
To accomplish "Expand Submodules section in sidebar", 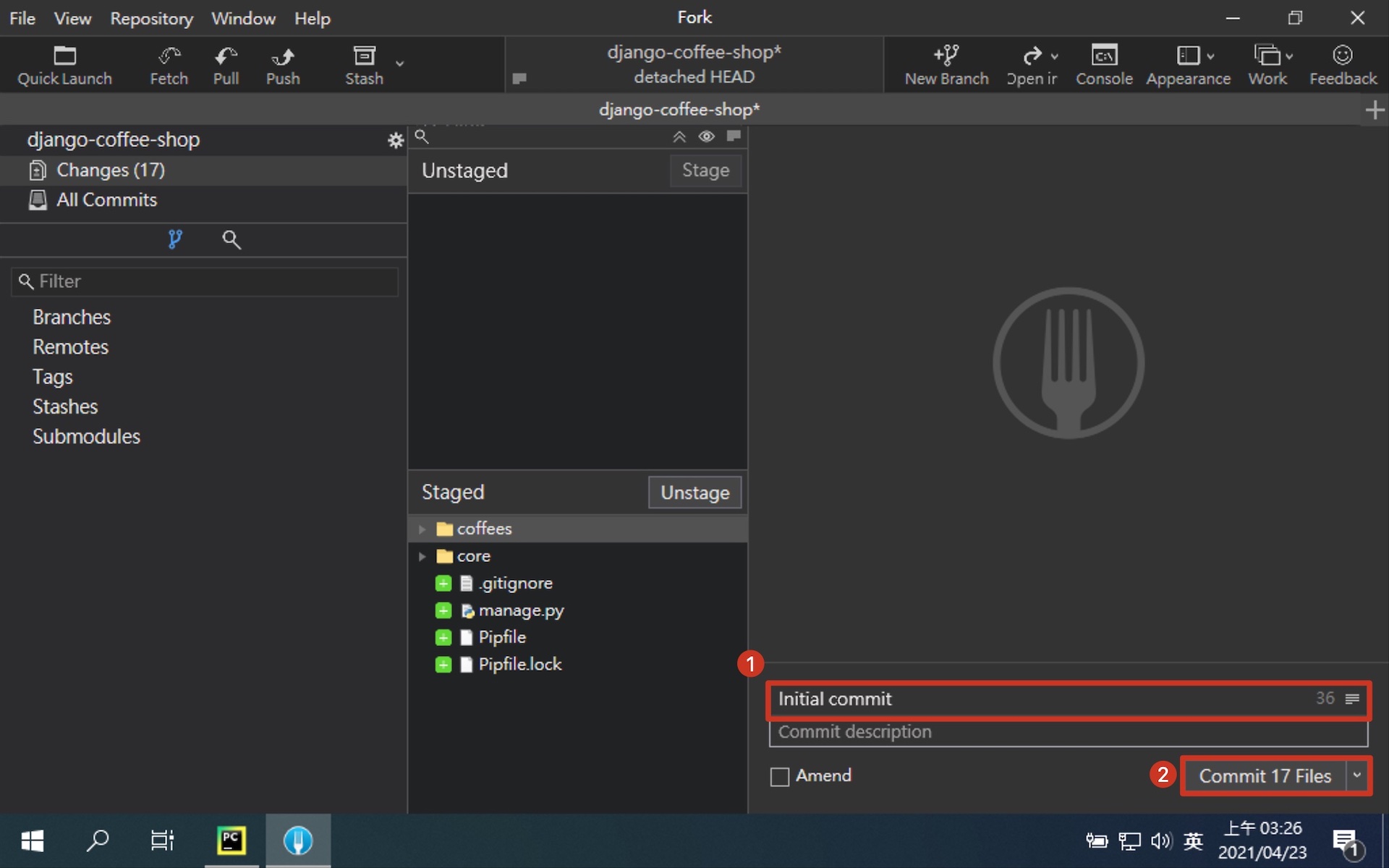I will [86, 436].
